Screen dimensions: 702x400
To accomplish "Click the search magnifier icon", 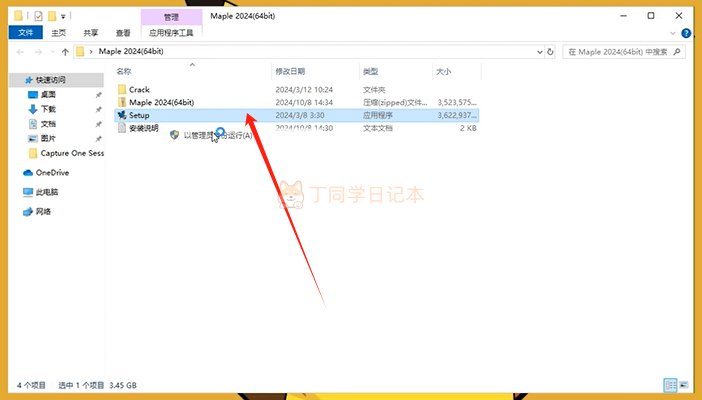I will [x=677, y=52].
